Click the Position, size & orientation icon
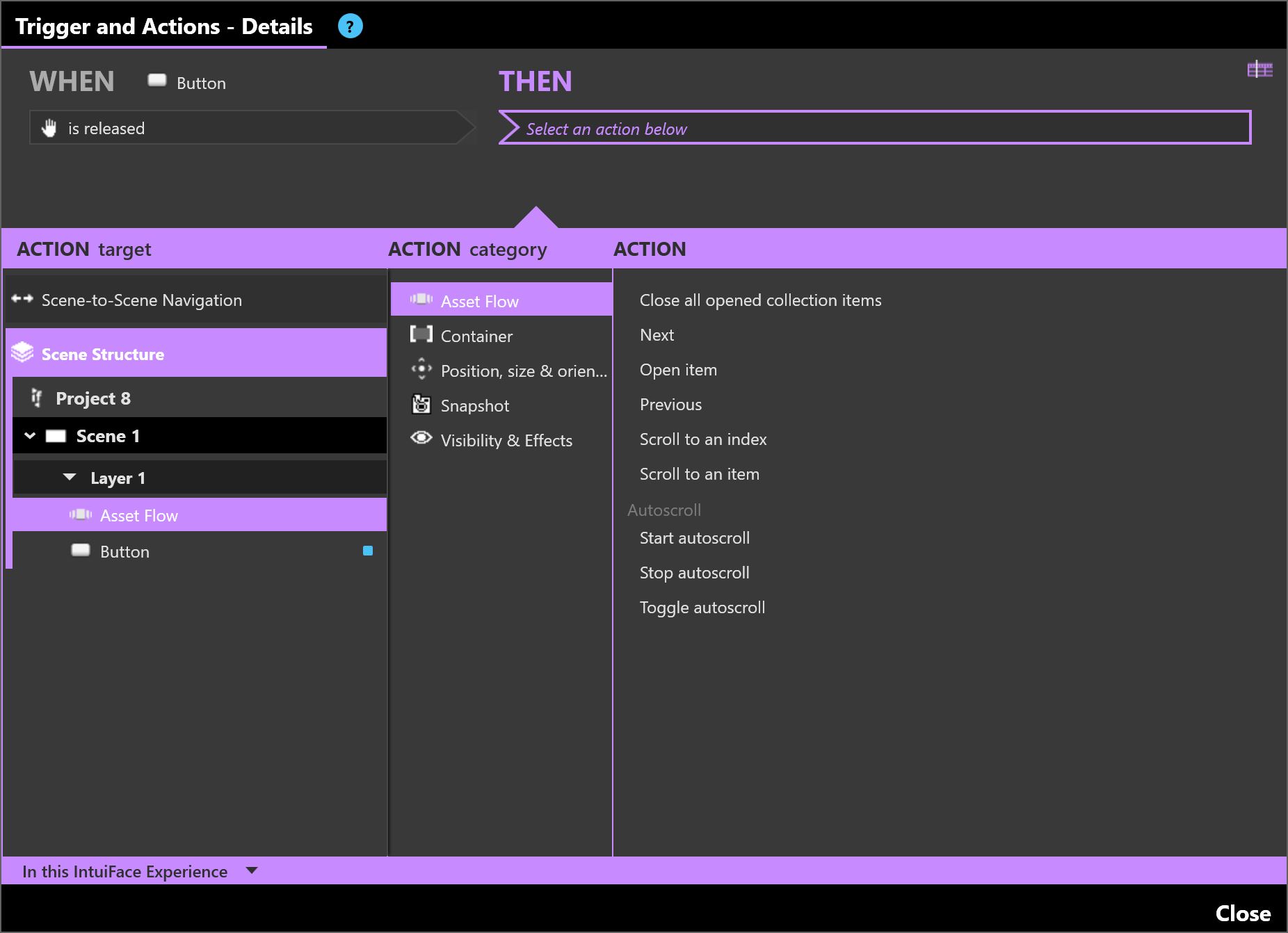The image size is (1288, 933). 421,369
